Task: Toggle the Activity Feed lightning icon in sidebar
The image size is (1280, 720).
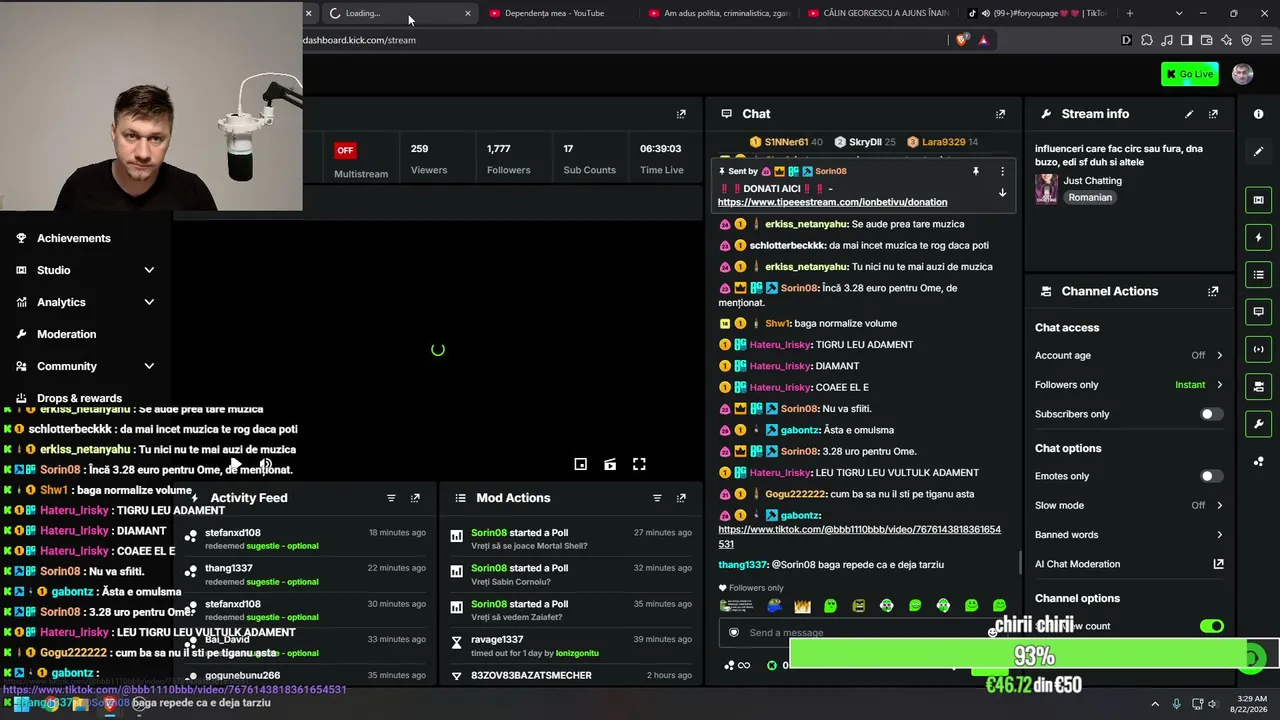Action: coord(1259,237)
